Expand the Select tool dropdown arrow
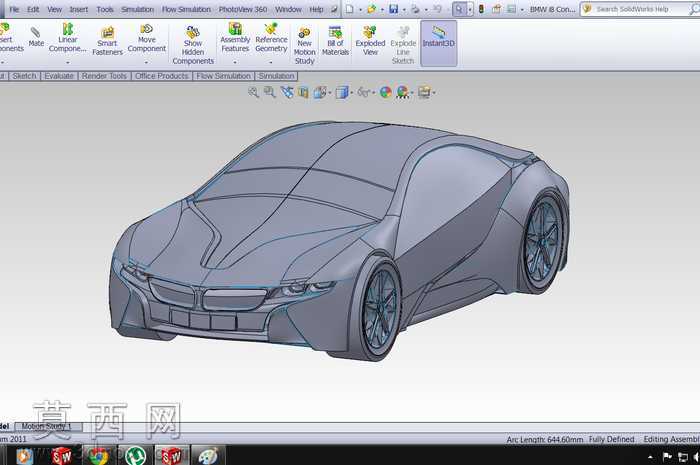 click(470, 9)
